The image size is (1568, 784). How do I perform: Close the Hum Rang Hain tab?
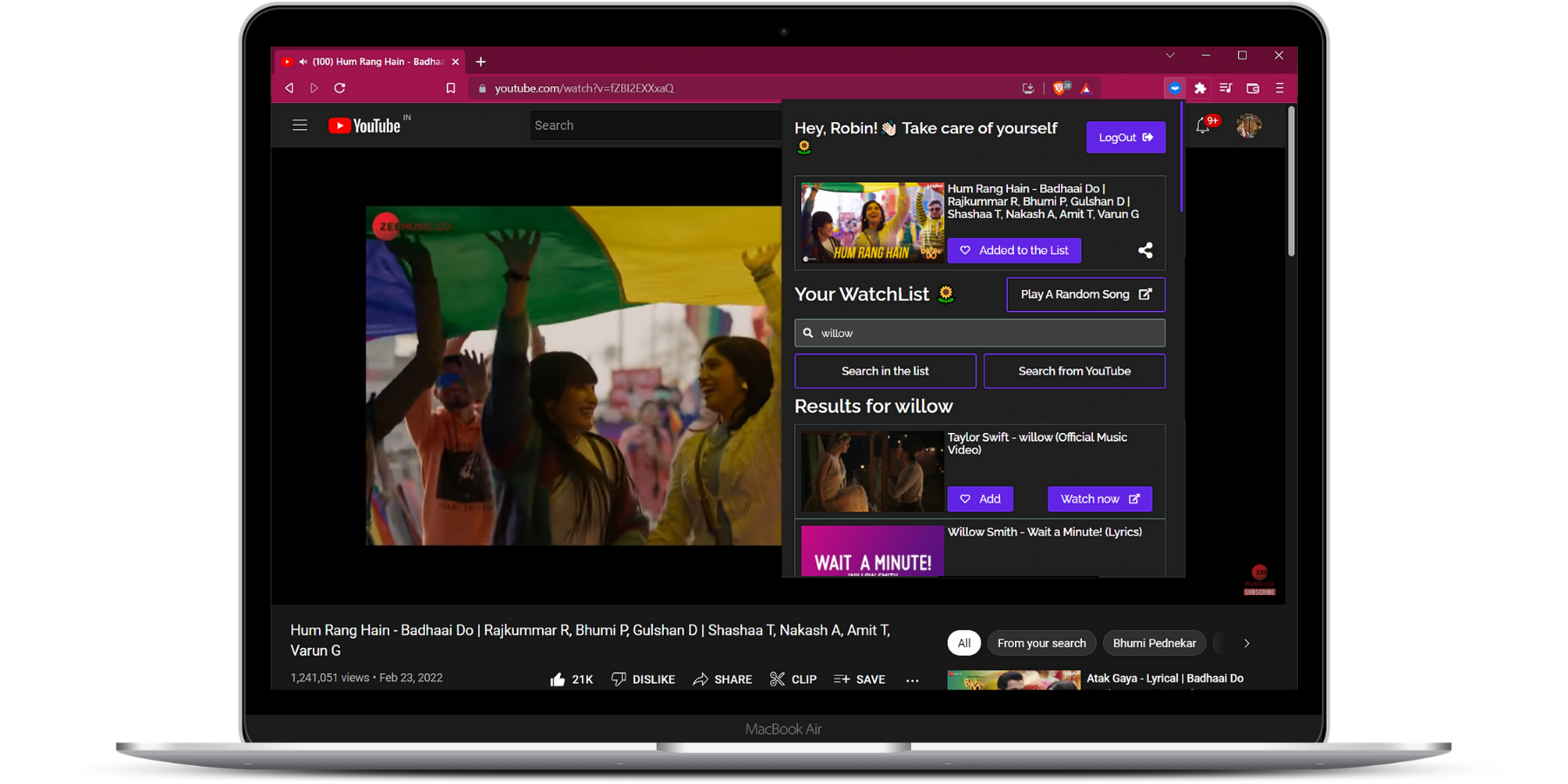(455, 62)
